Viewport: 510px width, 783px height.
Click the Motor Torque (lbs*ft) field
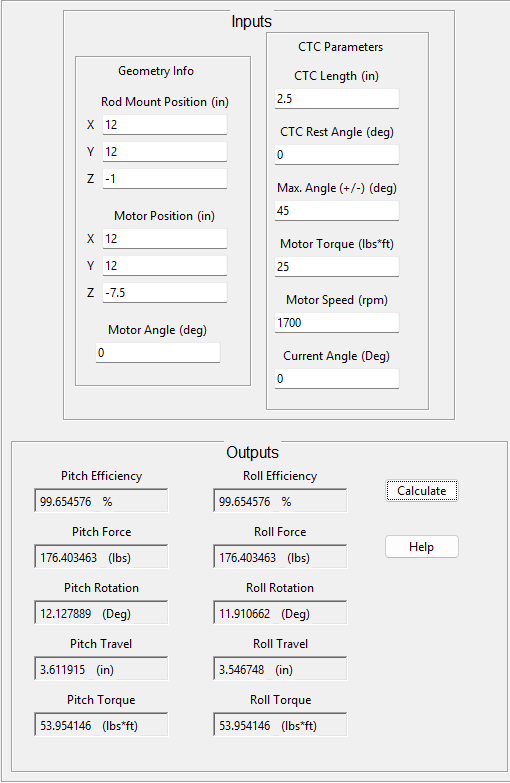337,267
